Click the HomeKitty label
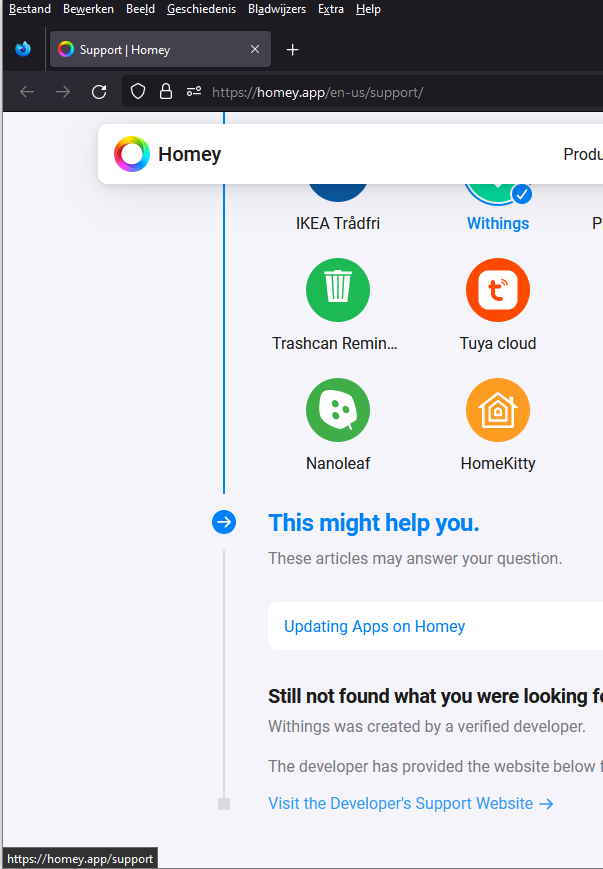The height and width of the screenshot is (869, 603). coord(498,463)
